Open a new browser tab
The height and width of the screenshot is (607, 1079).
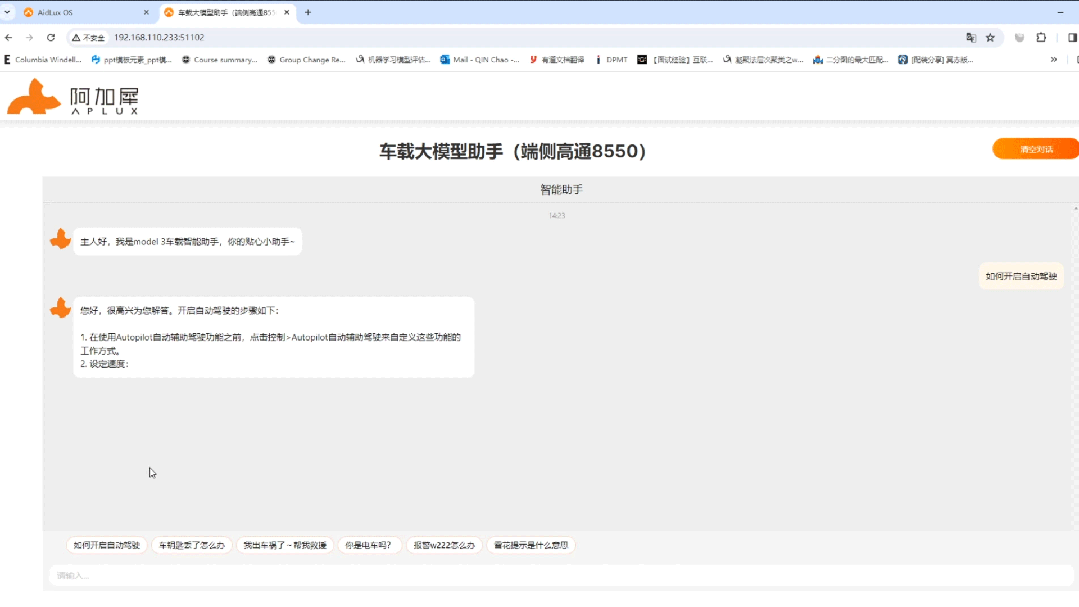[x=307, y=13]
